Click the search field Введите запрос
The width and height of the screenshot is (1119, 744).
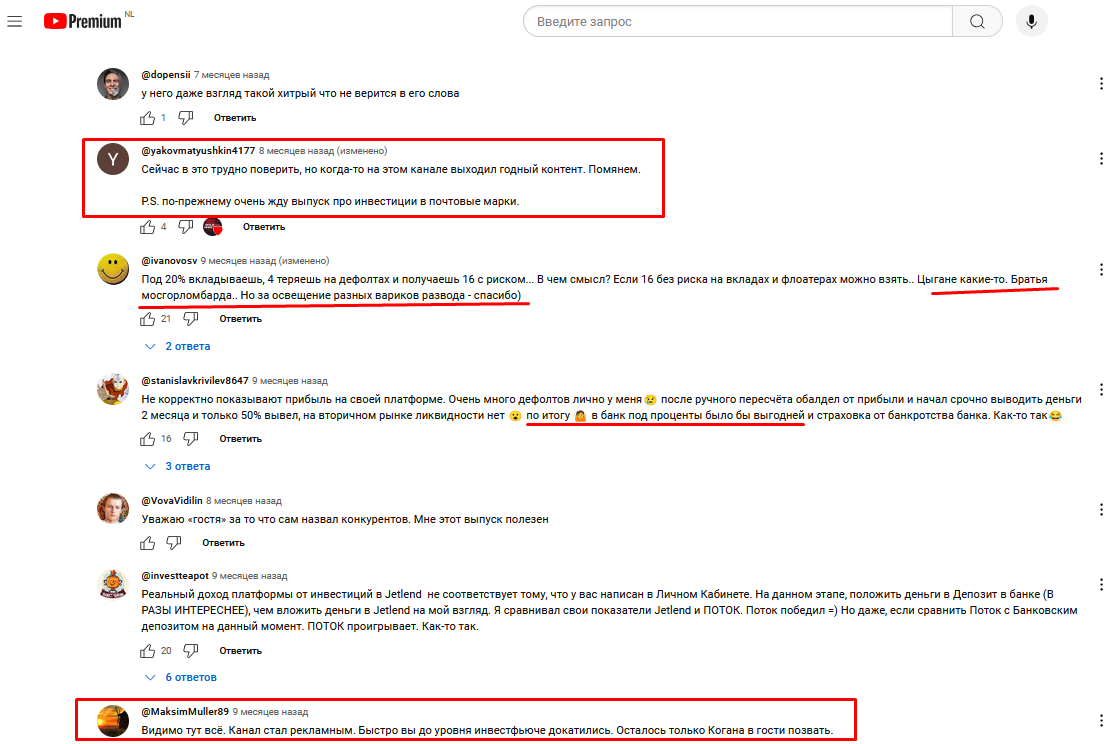tap(738, 21)
